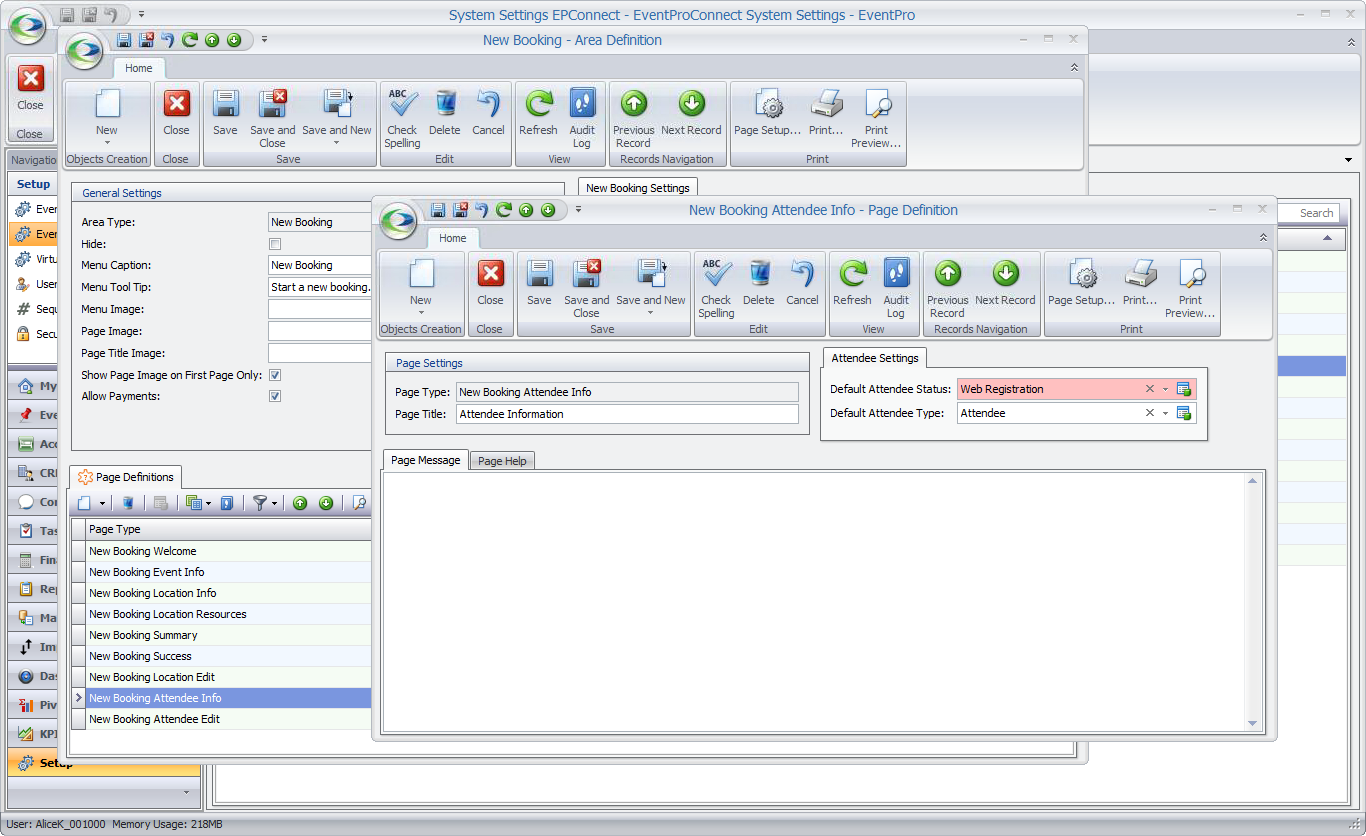
Task: Click Setup in the bottom navigation pane
Action: tap(104, 763)
